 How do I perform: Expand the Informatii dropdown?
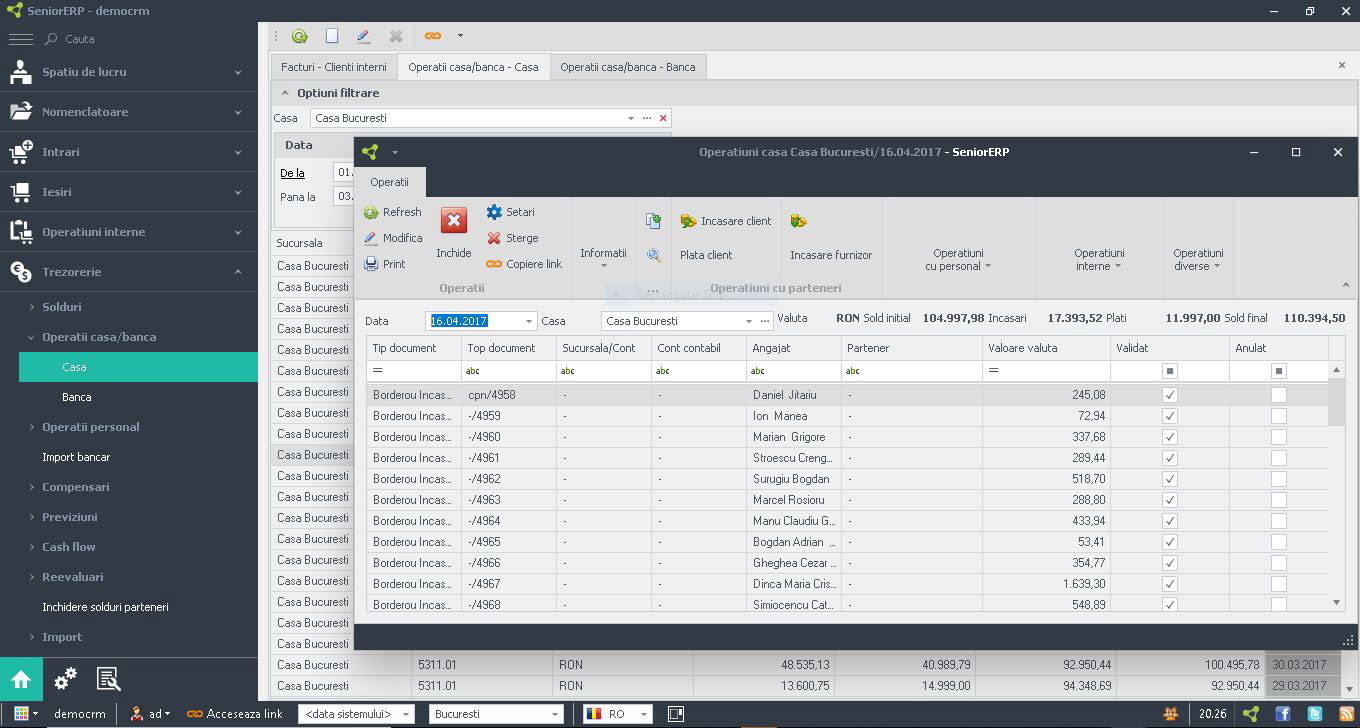coord(603,255)
